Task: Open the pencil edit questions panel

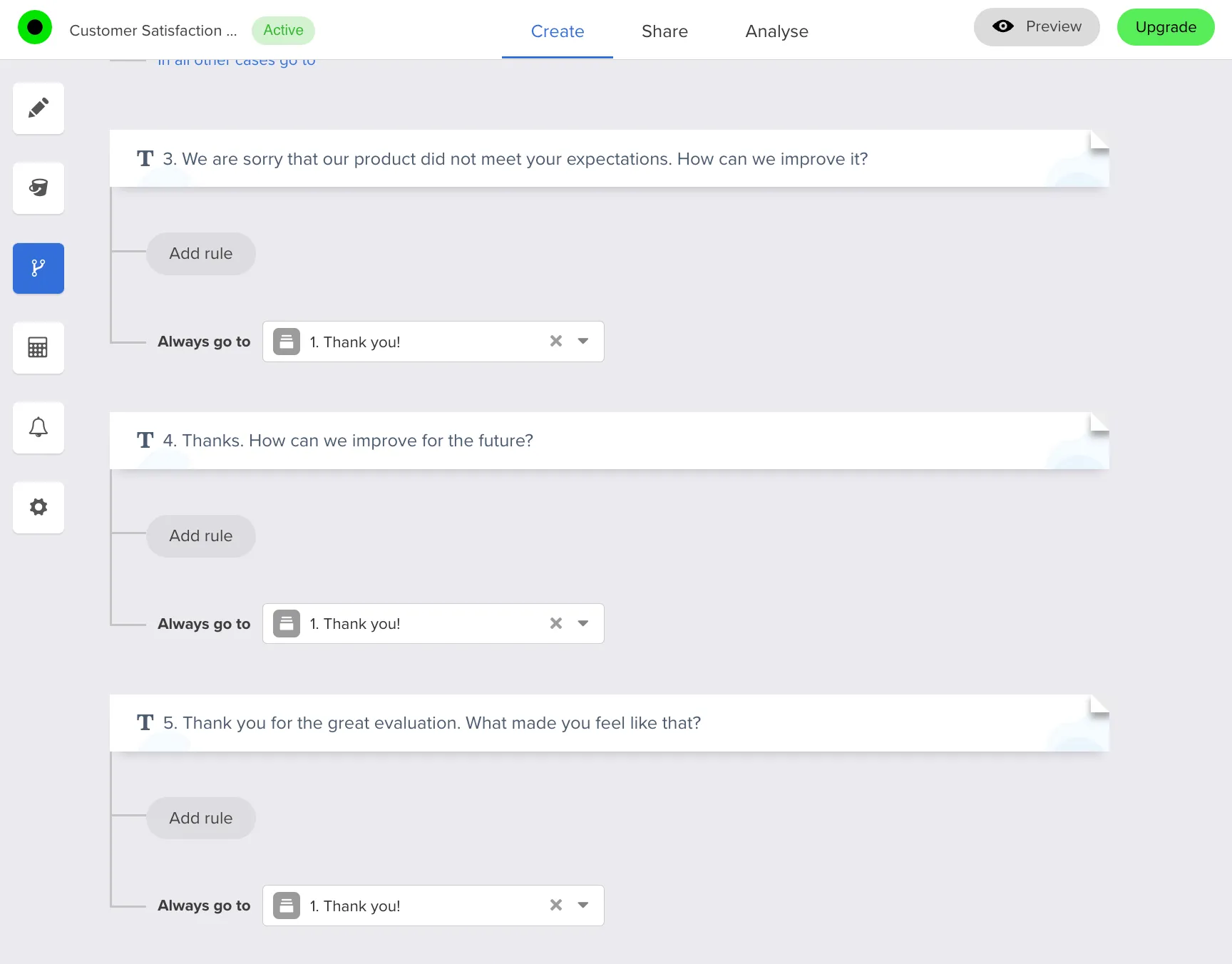Action: pos(38,108)
